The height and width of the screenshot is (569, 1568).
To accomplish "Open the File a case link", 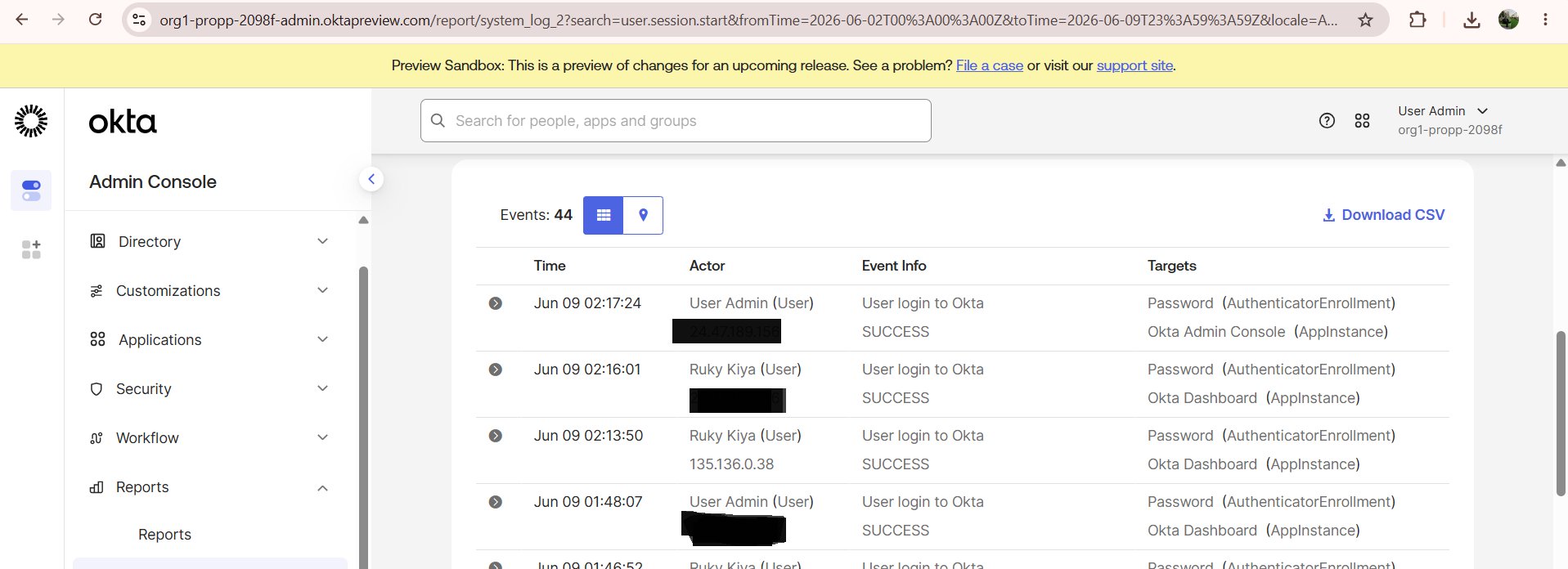I will 990,65.
